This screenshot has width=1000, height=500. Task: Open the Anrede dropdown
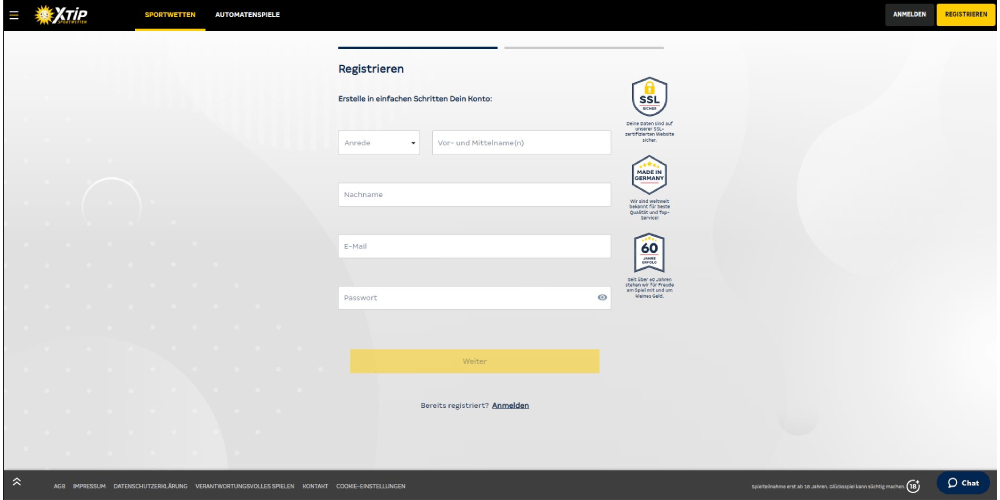coord(379,143)
